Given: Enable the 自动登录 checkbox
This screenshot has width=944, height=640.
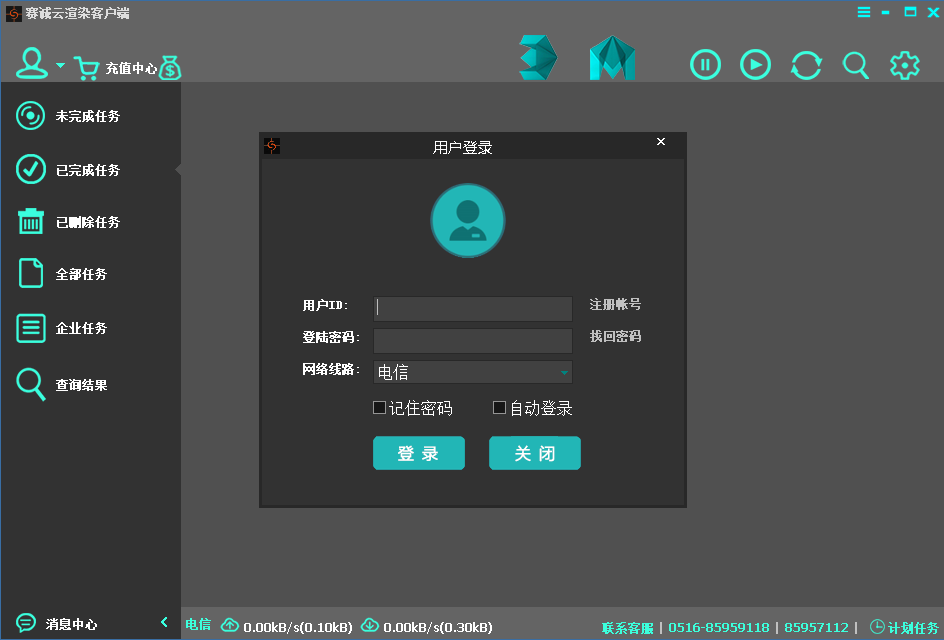Looking at the screenshot, I should coord(500,408).
